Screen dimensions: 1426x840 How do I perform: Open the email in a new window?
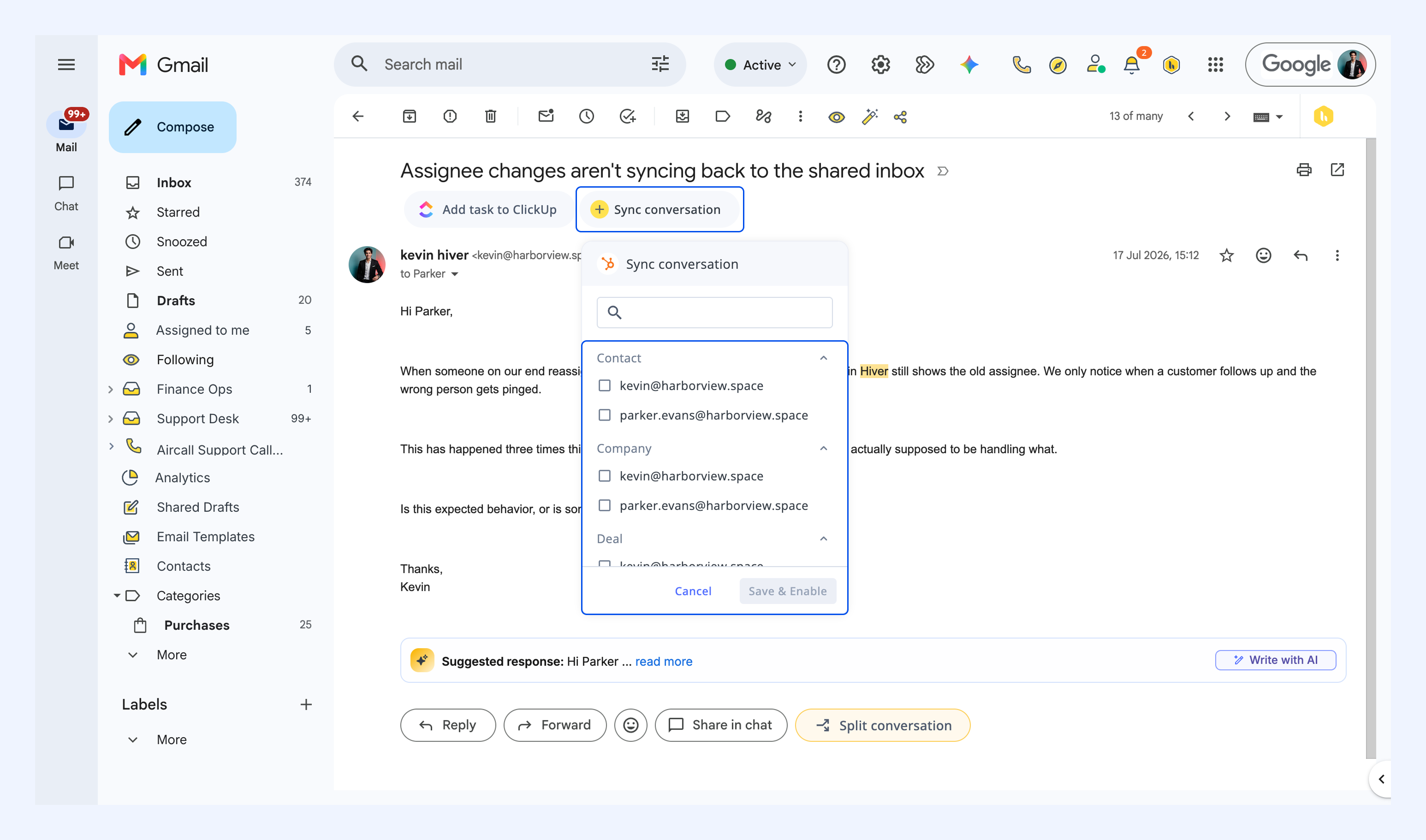[x=1337, y=170]
